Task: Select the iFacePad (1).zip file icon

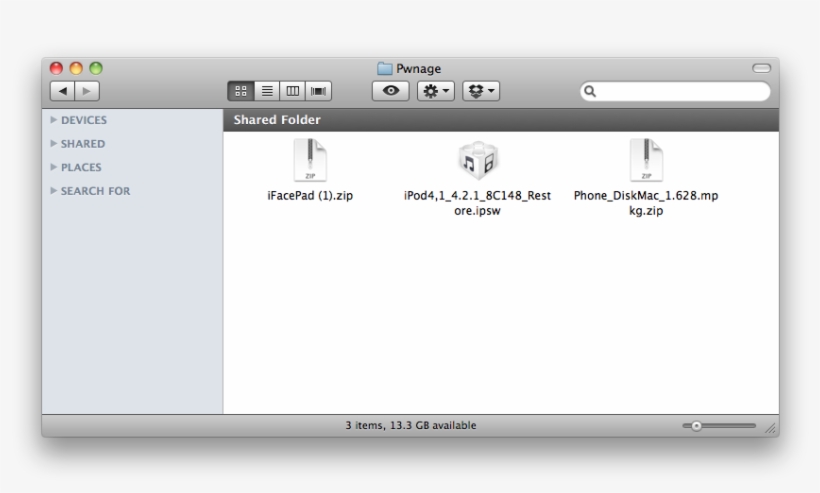Action: click(x=310, y=160)
